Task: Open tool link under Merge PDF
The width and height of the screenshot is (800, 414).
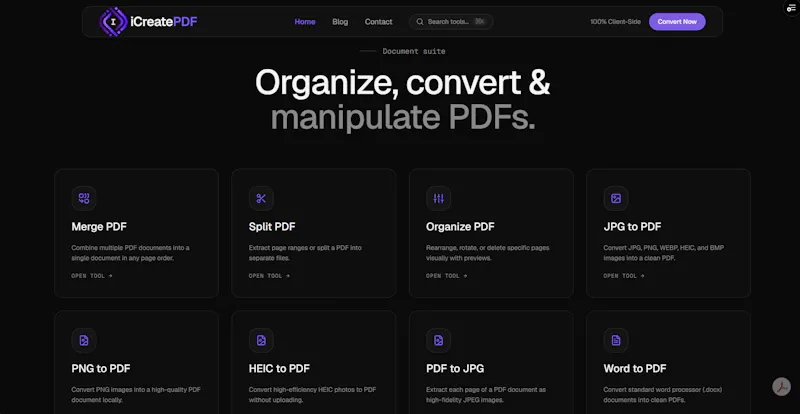Action: point(92,276)
